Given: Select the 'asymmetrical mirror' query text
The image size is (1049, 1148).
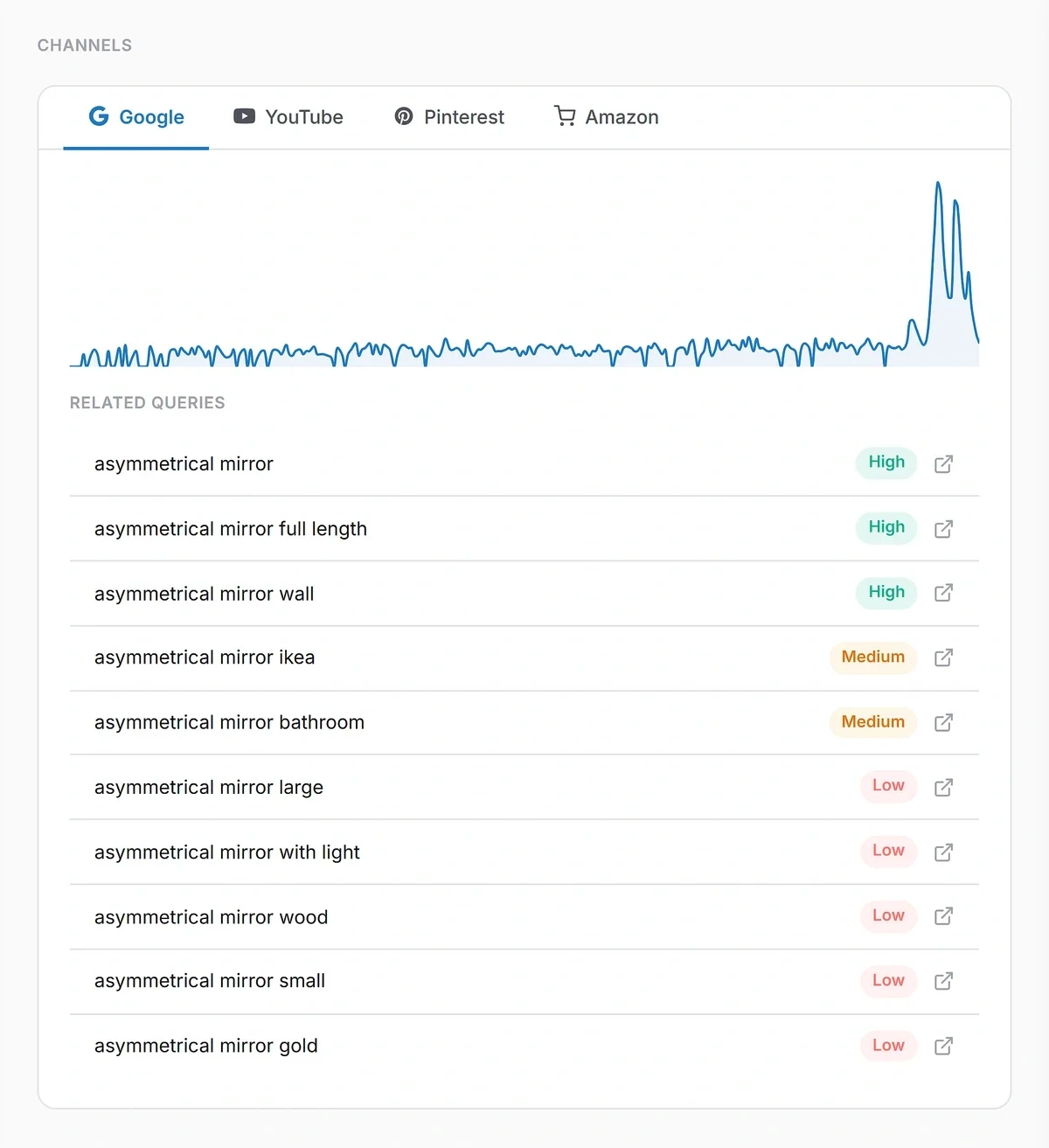Looking at the screenshot, I should coord(184,464).
